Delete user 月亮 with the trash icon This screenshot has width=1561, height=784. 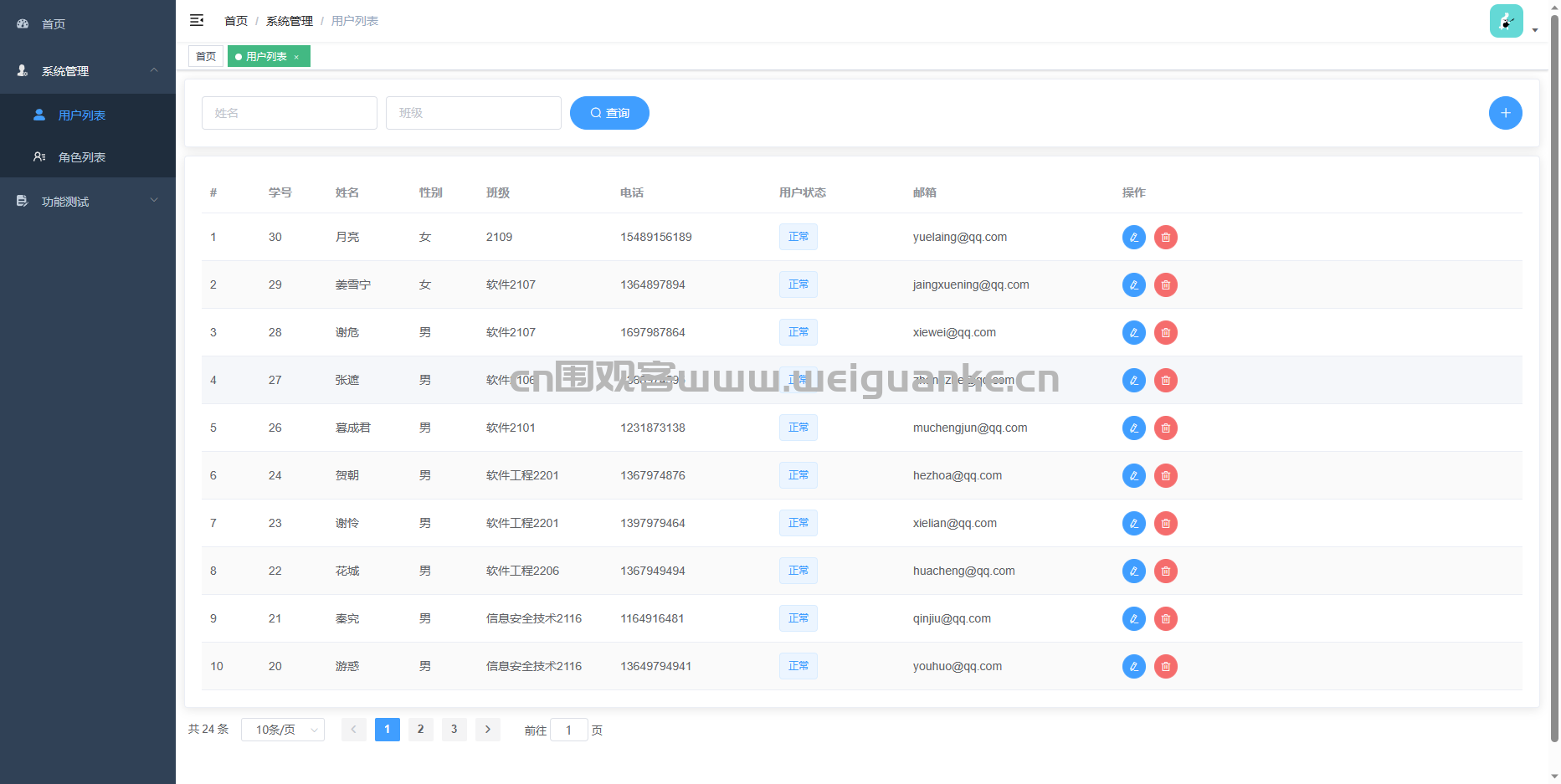tap(1165, 237)
